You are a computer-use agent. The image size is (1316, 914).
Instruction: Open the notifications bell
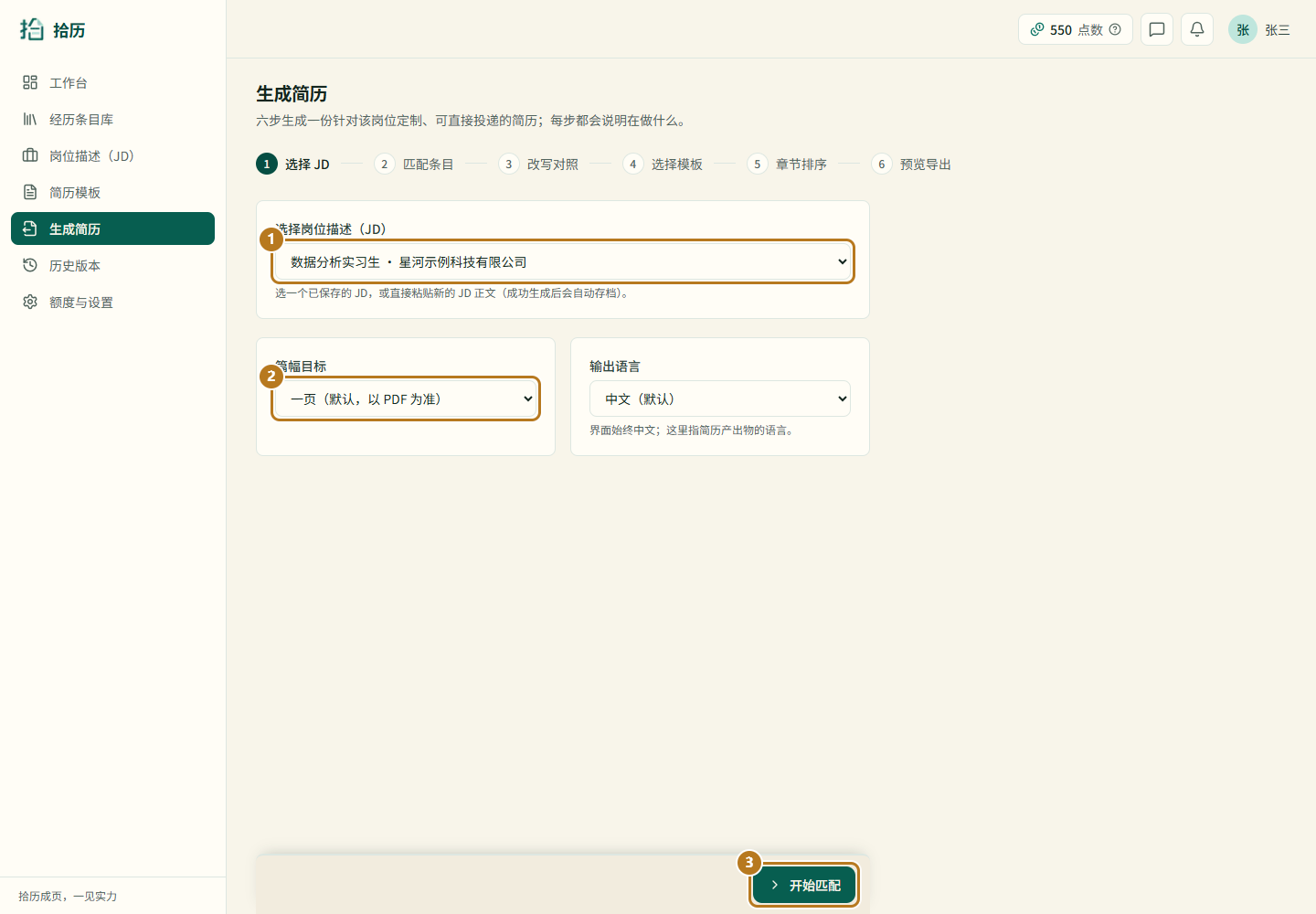point(1197,29)
